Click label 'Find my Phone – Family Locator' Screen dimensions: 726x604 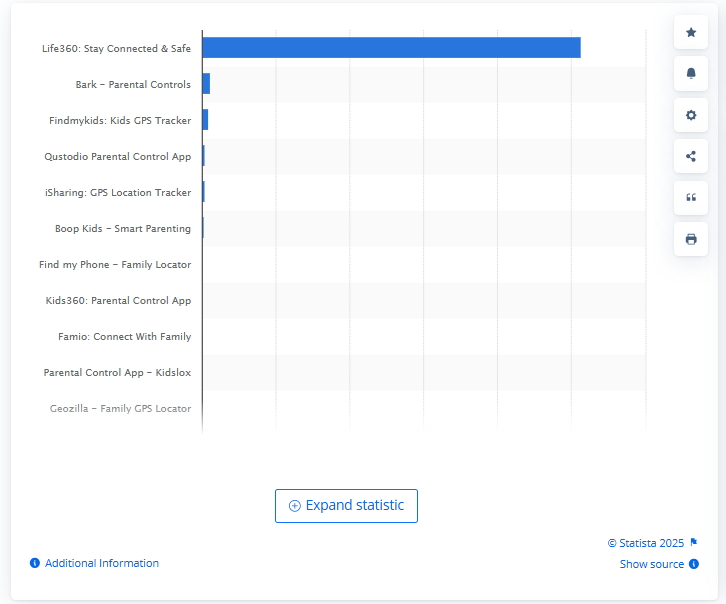[x=115, y=265]
